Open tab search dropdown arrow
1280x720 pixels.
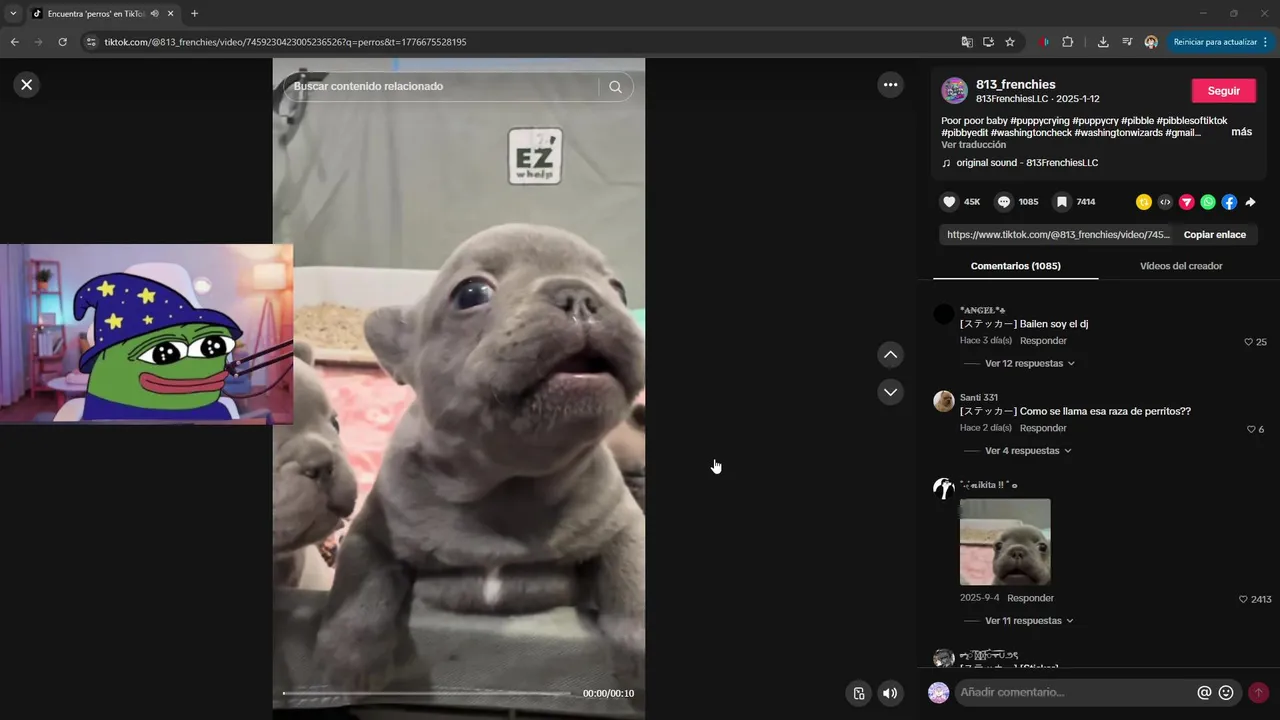click(13, 14)
